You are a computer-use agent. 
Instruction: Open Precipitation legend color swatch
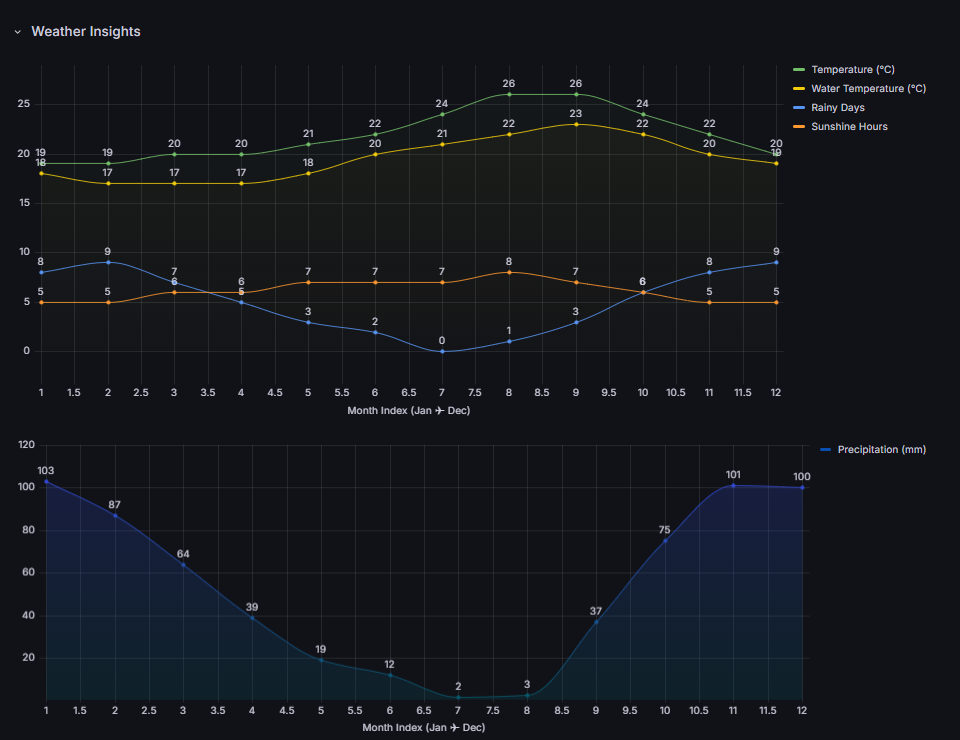[825, 450]
